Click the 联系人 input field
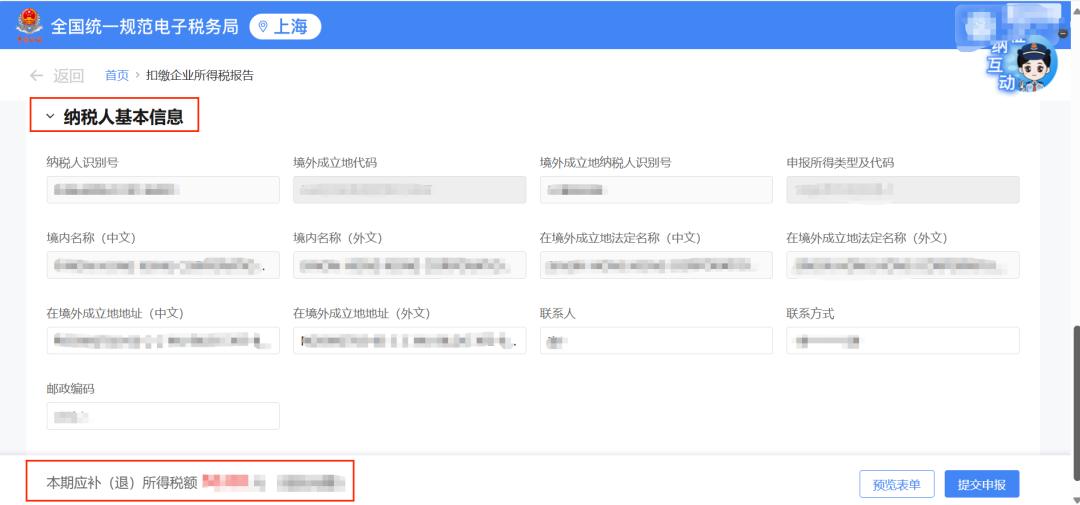Viewport: 1080px width, 505px height. [x=656, y=341]
